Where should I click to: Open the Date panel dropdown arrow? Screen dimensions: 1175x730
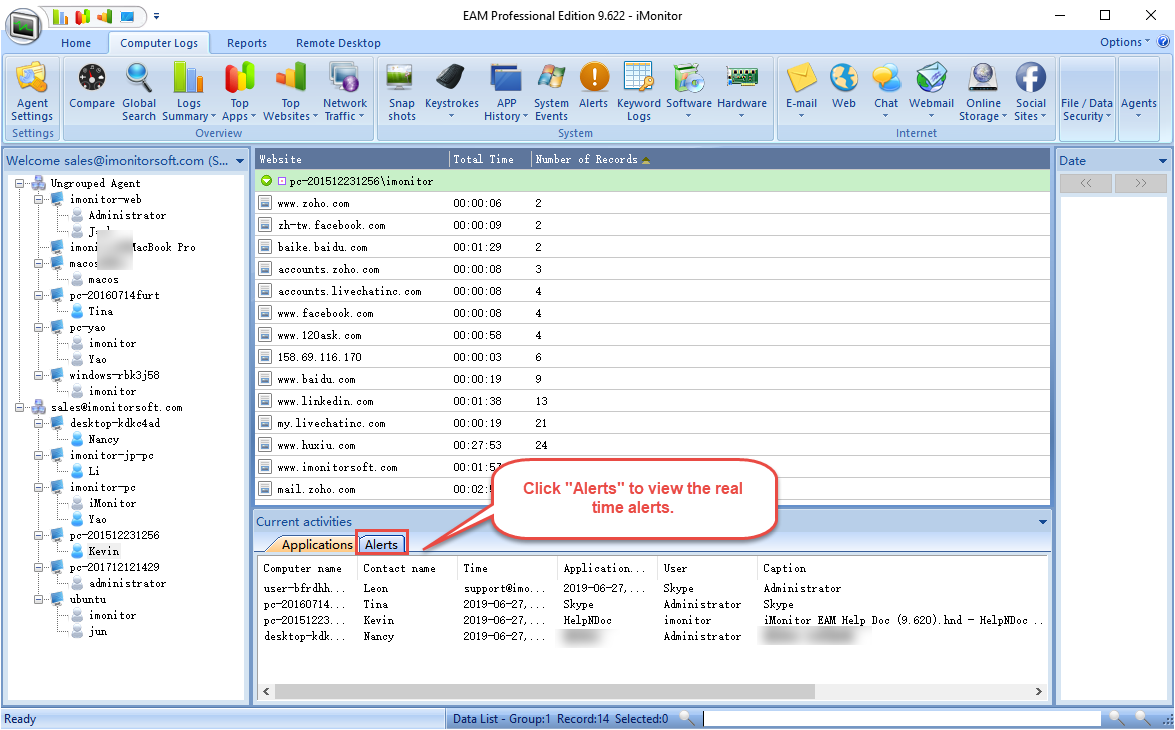[x=1162, y=161]
